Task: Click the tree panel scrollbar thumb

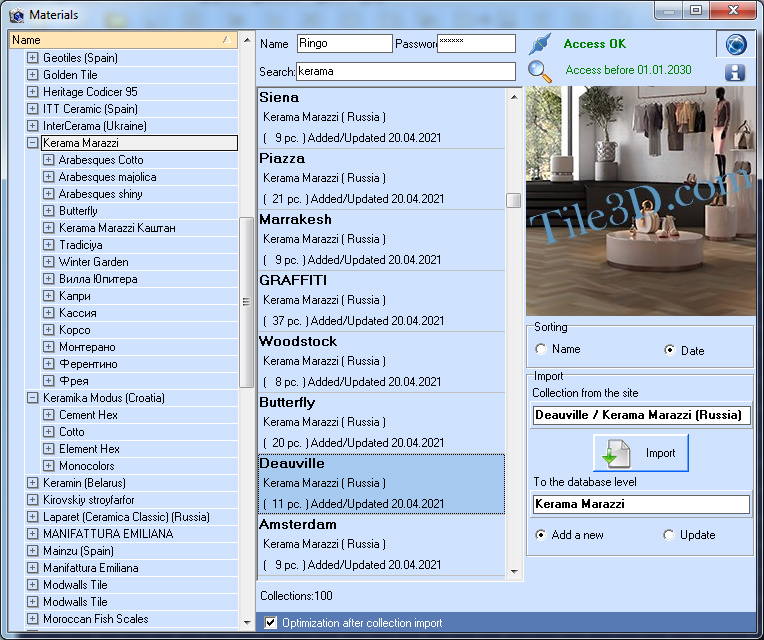Action: point(247,302)
